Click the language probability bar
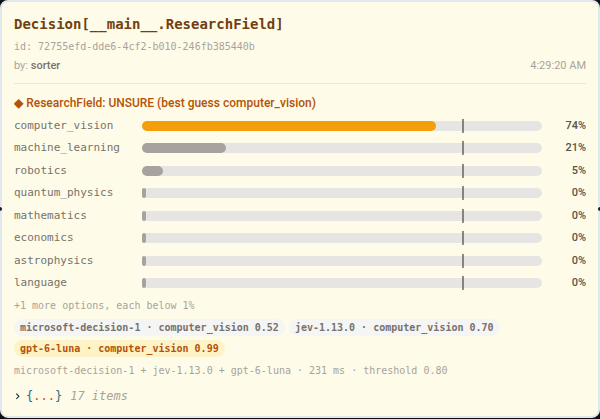 click(342, 283)
